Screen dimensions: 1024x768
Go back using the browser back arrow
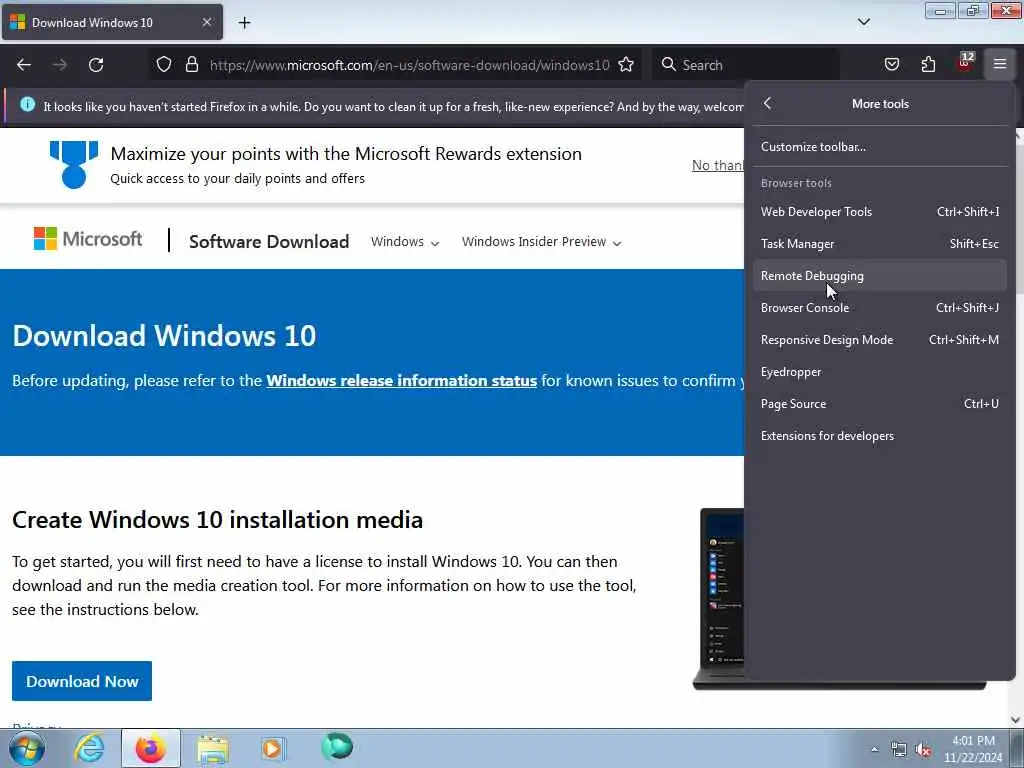pos(24,65)
